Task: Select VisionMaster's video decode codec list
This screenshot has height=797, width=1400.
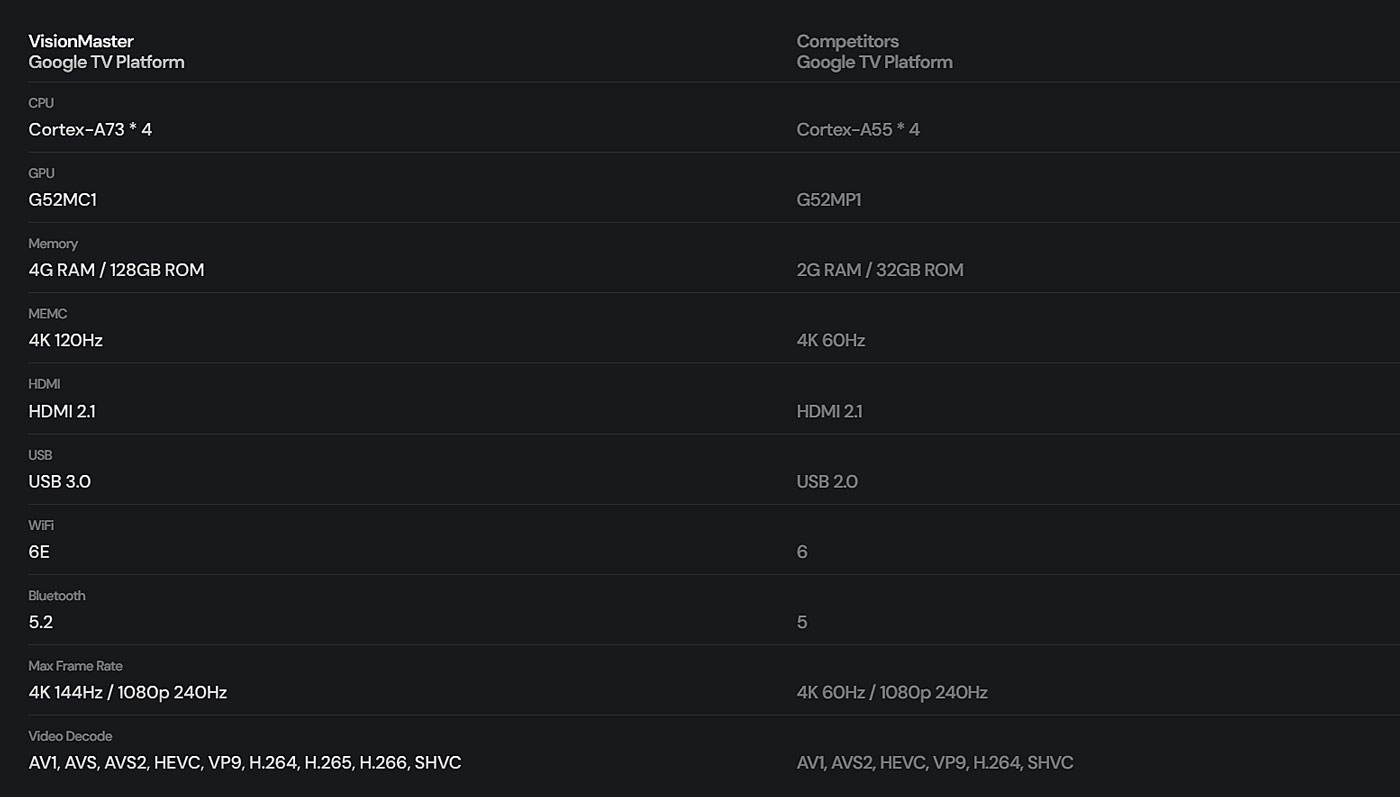Action: [x=245, y=762]
